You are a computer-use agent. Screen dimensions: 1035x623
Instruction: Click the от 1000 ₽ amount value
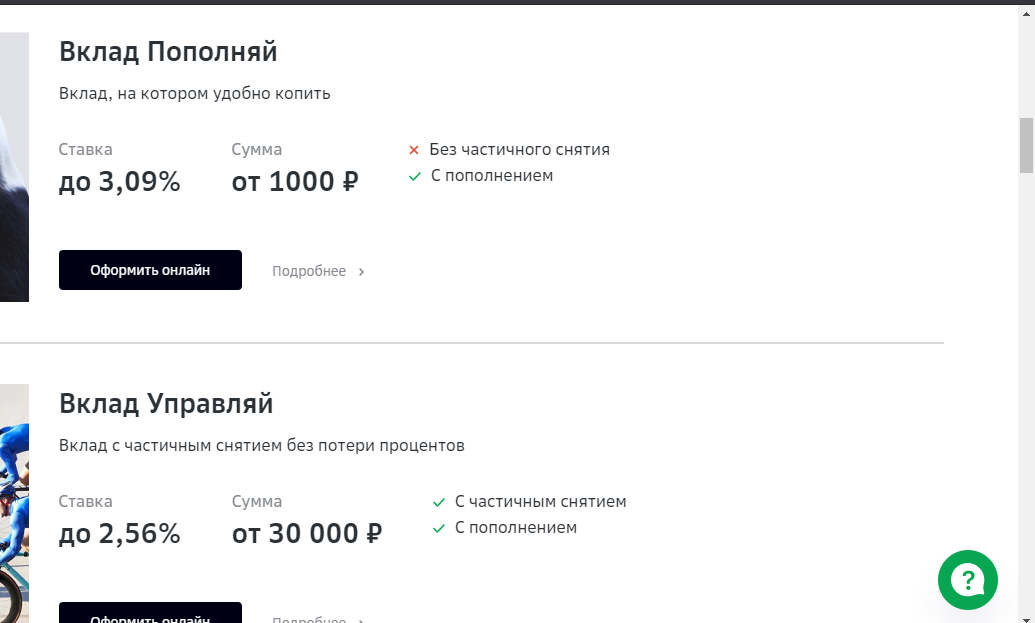tap(295, 181)
